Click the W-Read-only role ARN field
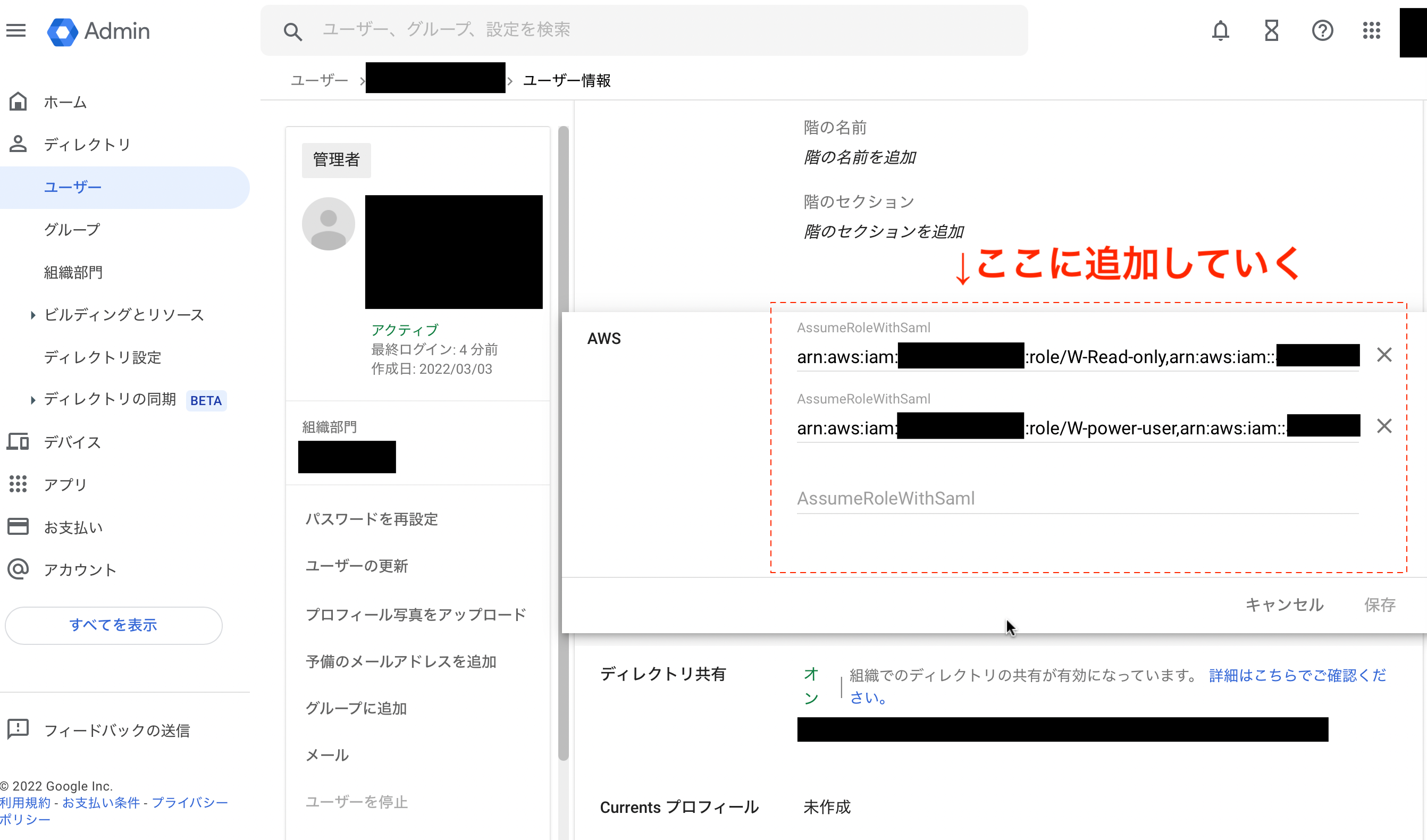 tap(1078, 357)
